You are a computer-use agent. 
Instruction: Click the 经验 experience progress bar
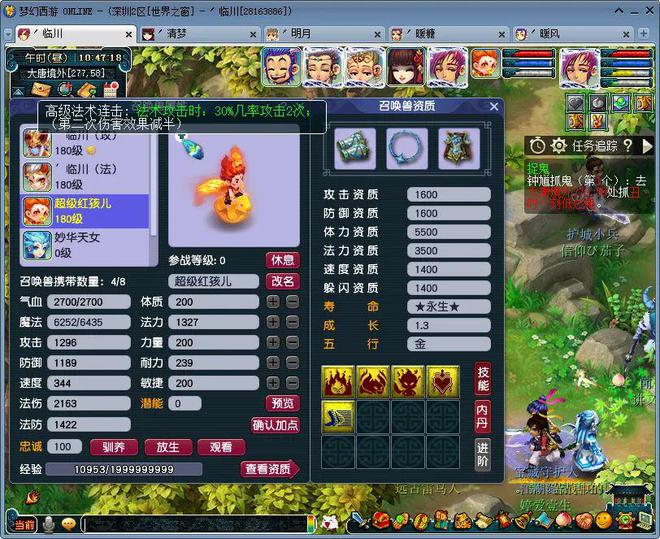[124, 469]
